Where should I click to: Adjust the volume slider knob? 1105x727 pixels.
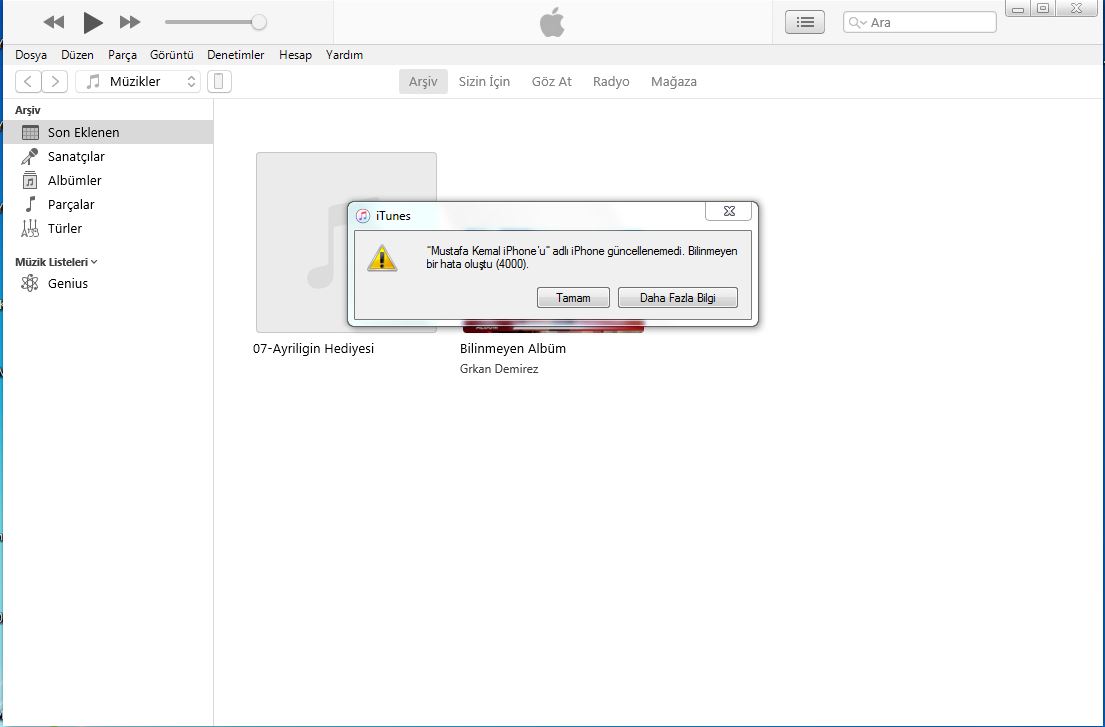[259, 23]
